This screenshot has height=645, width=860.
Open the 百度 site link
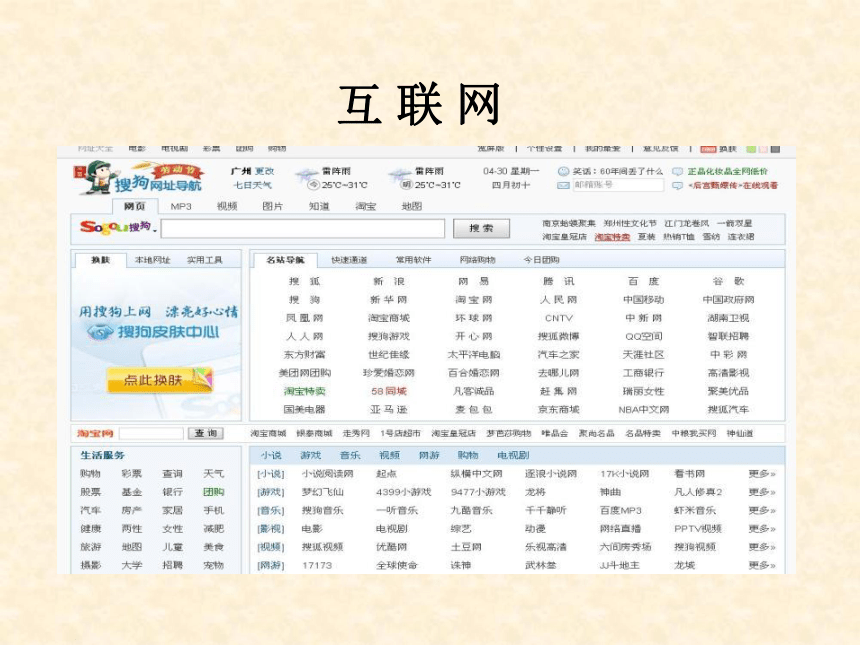(x=643, y=281)
